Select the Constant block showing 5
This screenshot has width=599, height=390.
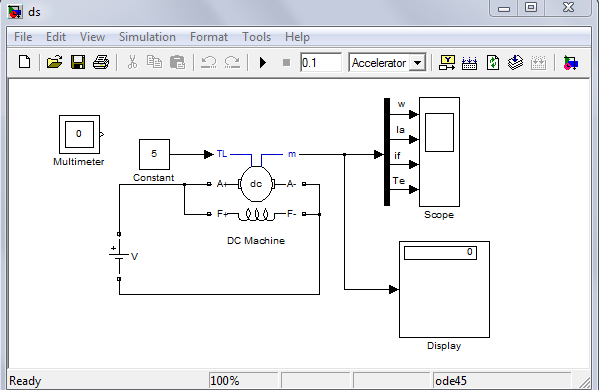[154, 154]
